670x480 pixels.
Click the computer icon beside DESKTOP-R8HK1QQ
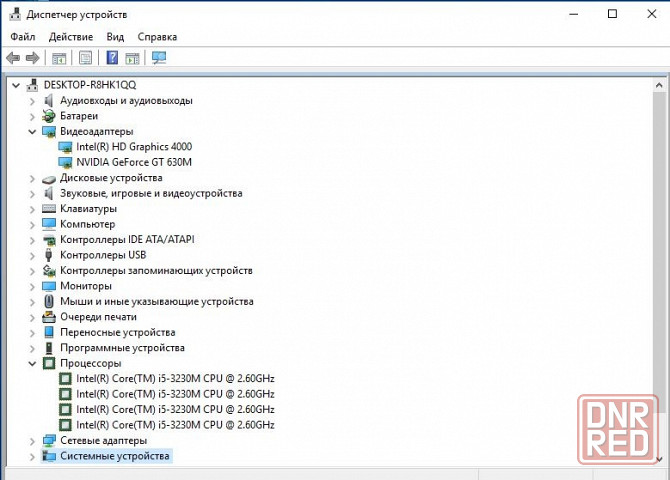click(x=32, y=85)
